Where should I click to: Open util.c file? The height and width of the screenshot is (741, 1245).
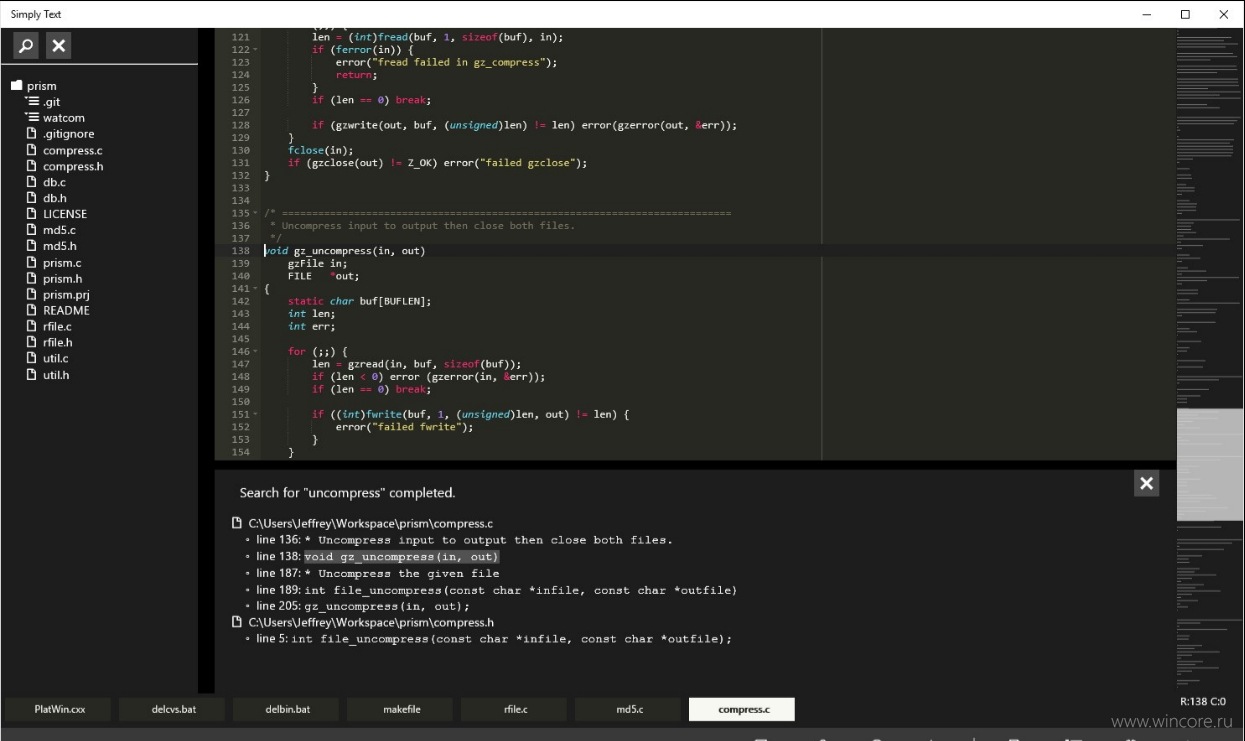tap(55, 358)
